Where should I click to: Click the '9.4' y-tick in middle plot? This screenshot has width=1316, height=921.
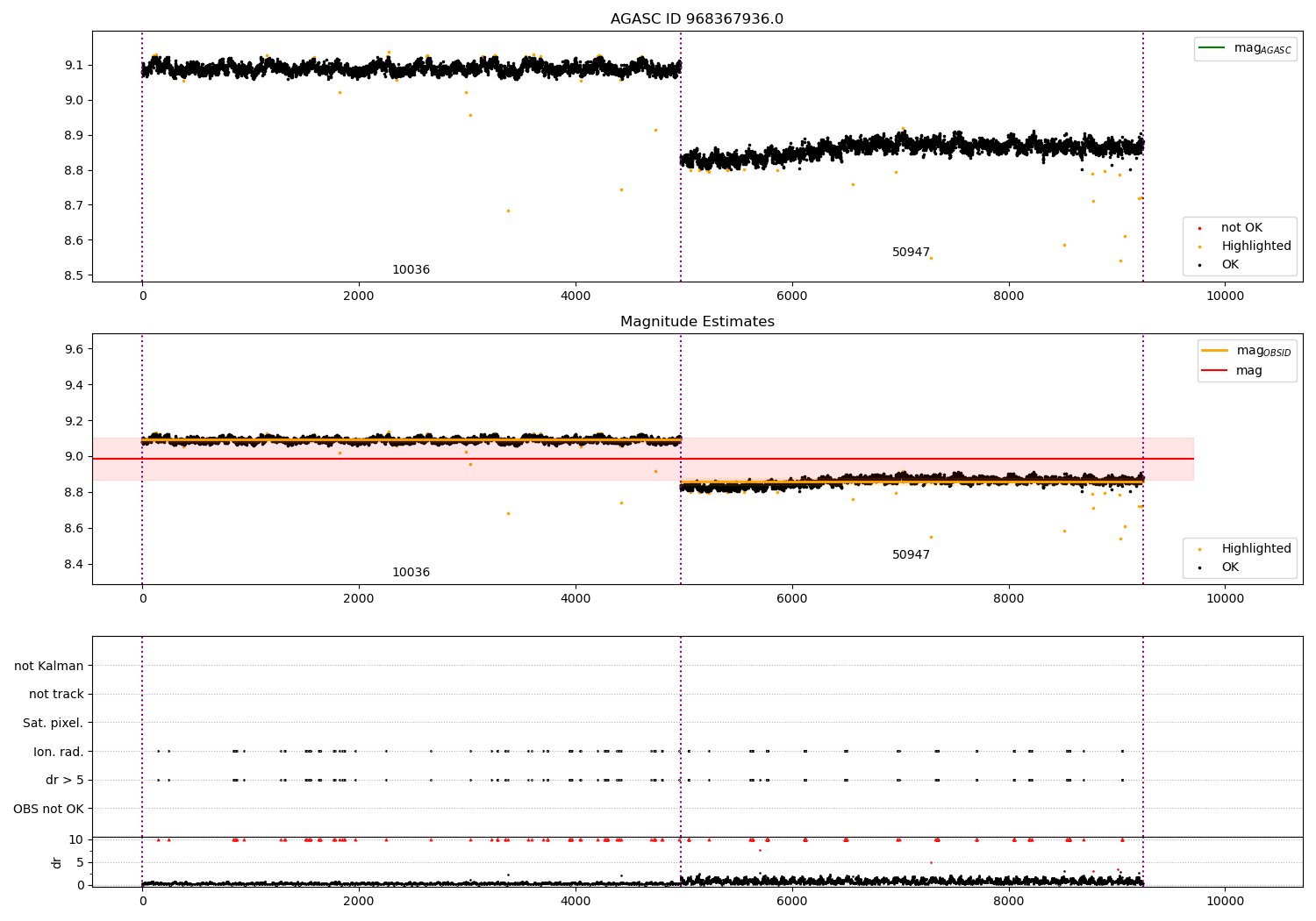coord(74,386)
